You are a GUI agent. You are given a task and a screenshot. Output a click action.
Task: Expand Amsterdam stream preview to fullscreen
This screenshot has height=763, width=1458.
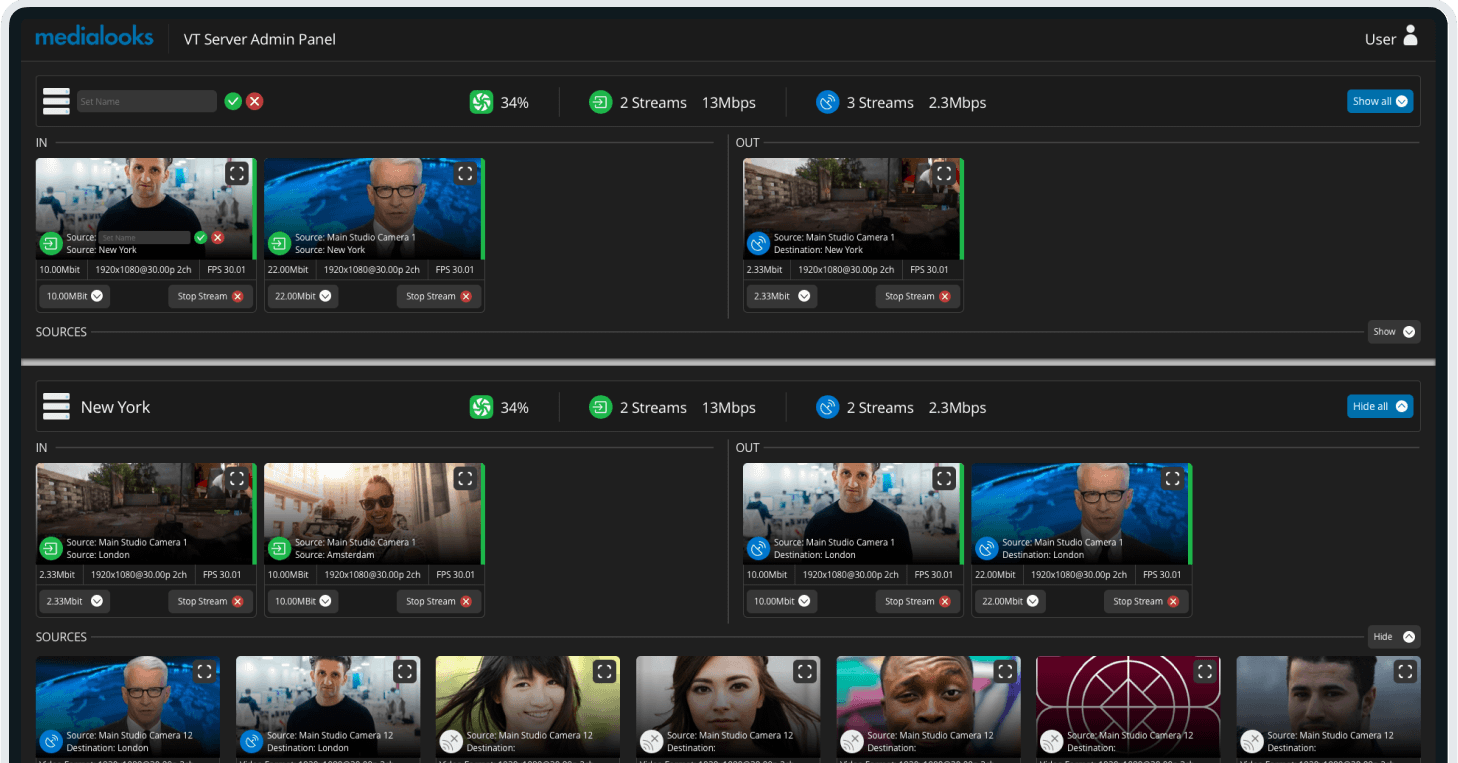(464, 479)
